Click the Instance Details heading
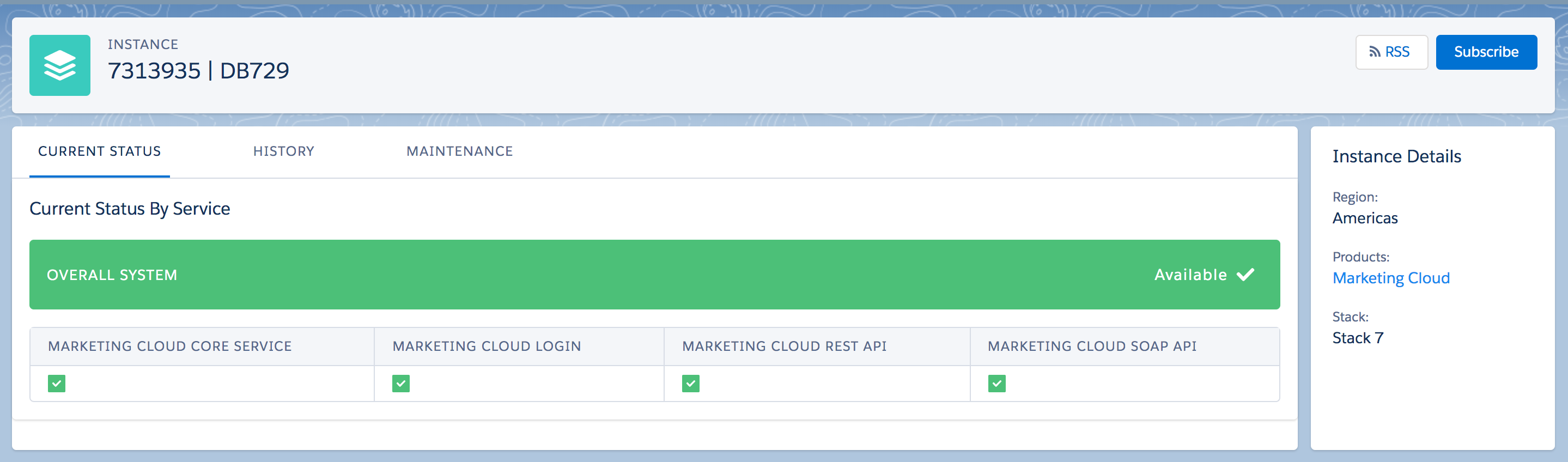 (1396, 156)
